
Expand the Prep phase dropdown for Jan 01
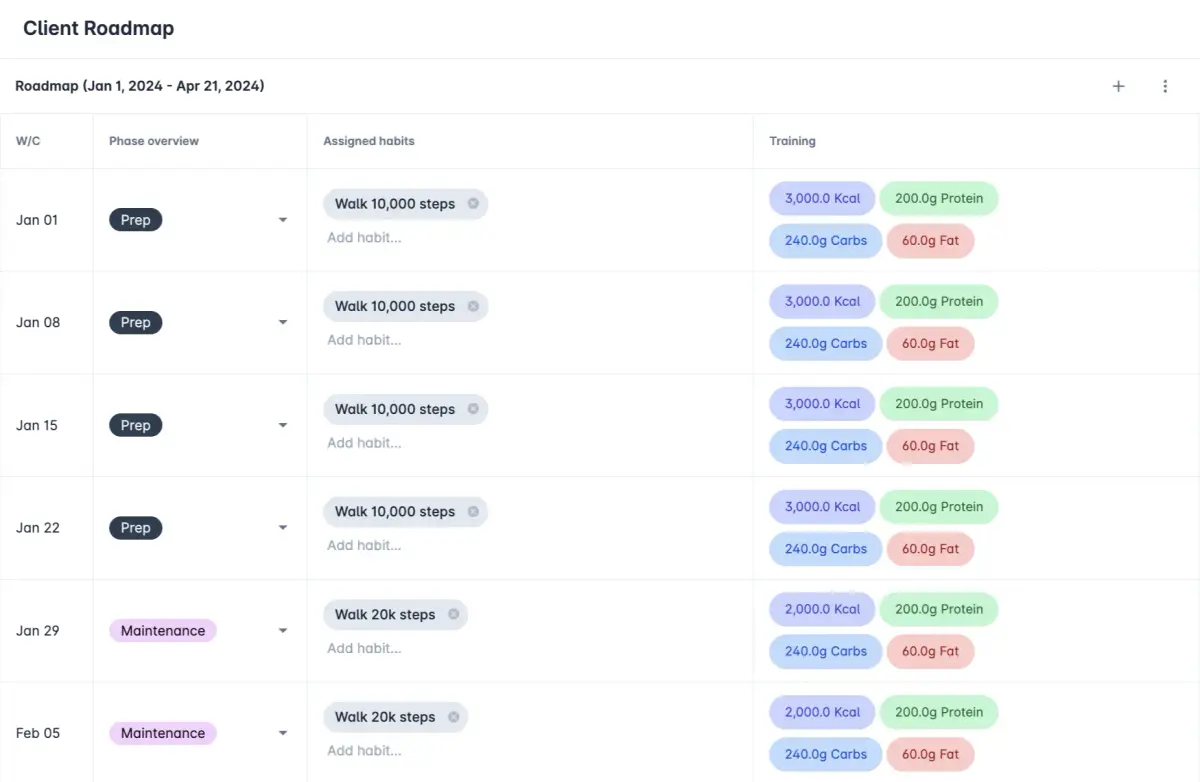(283, 220)
